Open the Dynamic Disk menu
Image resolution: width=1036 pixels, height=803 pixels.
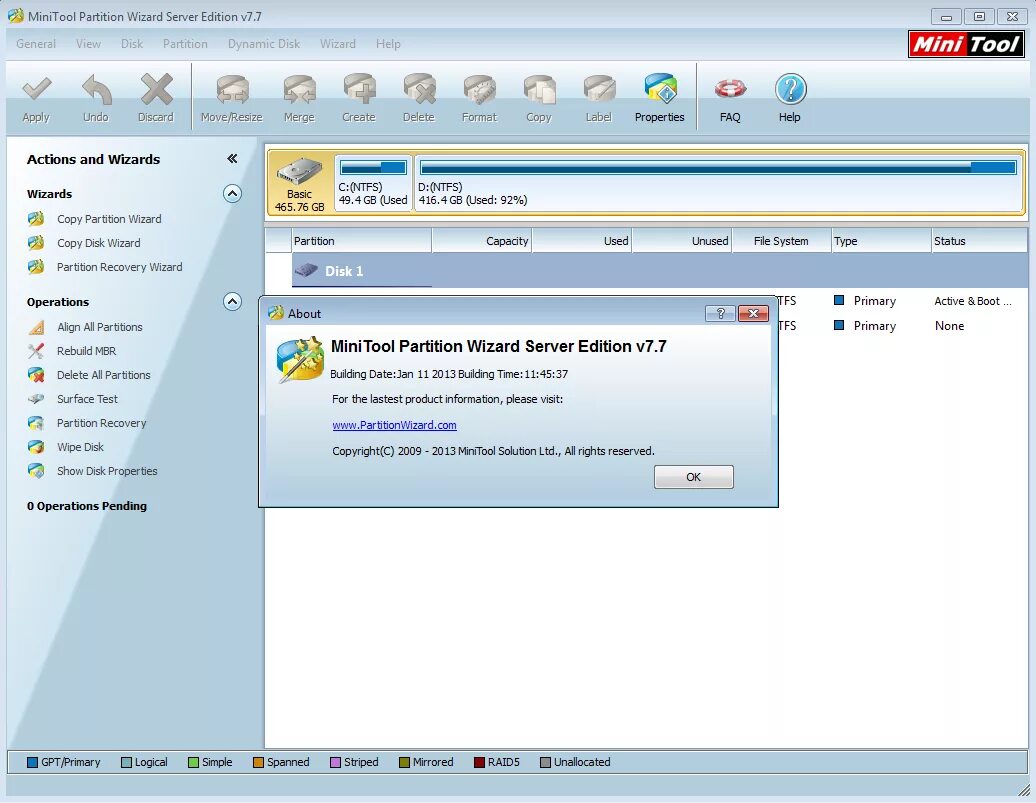pyautogui.click(x=264, y=44)
